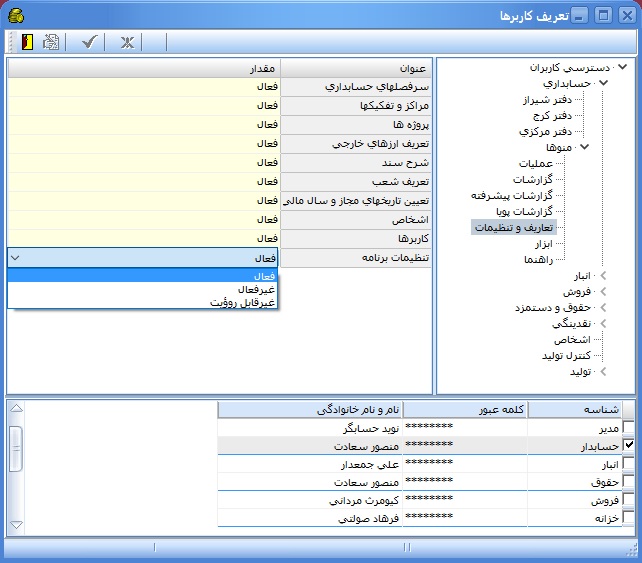This screenshot has width=642, height=563.
Task: Check the مدیر user checkbox
Action: (x=628, y=426)
